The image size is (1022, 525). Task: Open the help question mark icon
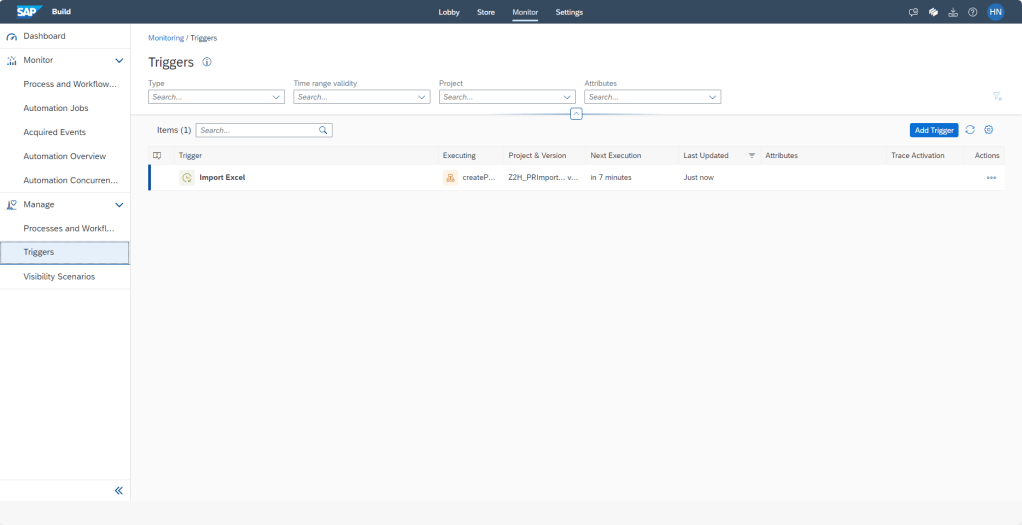coord(972,12)
